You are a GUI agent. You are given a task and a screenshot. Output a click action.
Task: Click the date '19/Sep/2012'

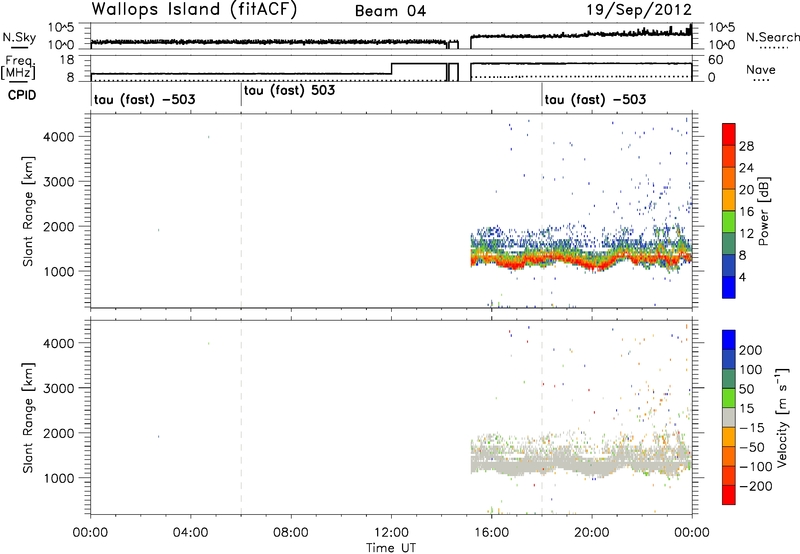pos(639,10)
